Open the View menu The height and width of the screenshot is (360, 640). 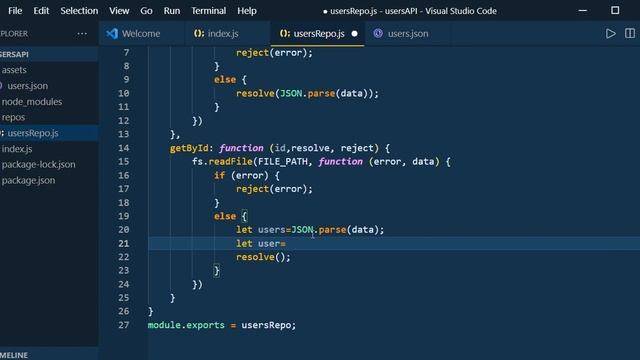pyautogui.click(x=119, y=11)
